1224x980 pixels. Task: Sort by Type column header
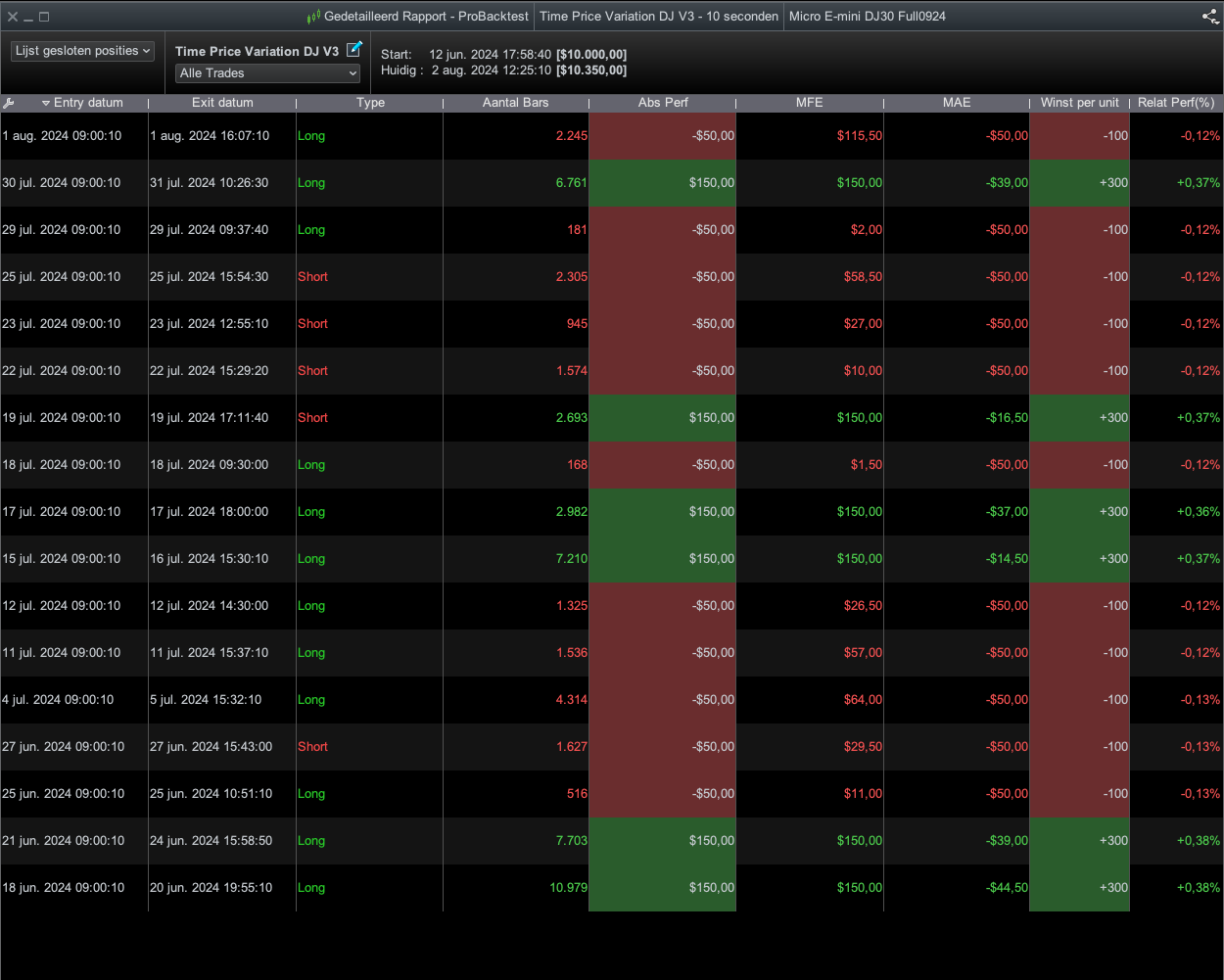[x=370, y=103]
